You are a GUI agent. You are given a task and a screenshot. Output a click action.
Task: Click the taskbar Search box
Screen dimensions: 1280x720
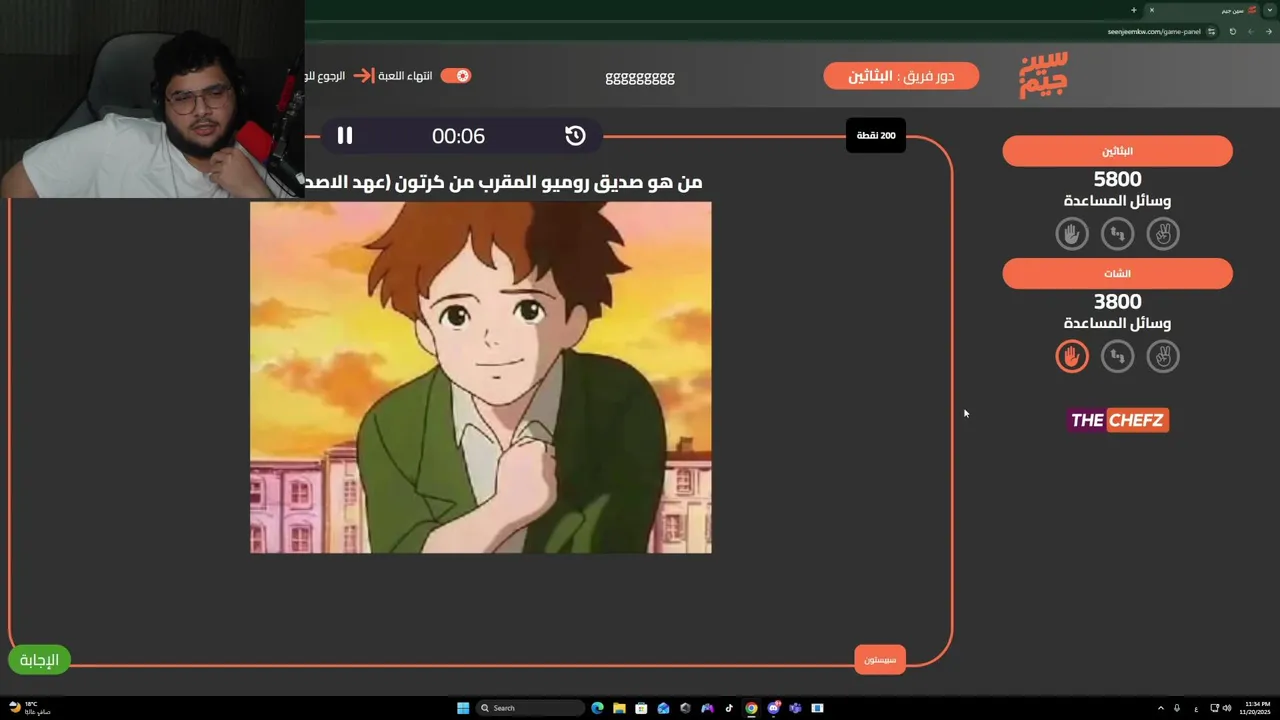click(530, 708)
